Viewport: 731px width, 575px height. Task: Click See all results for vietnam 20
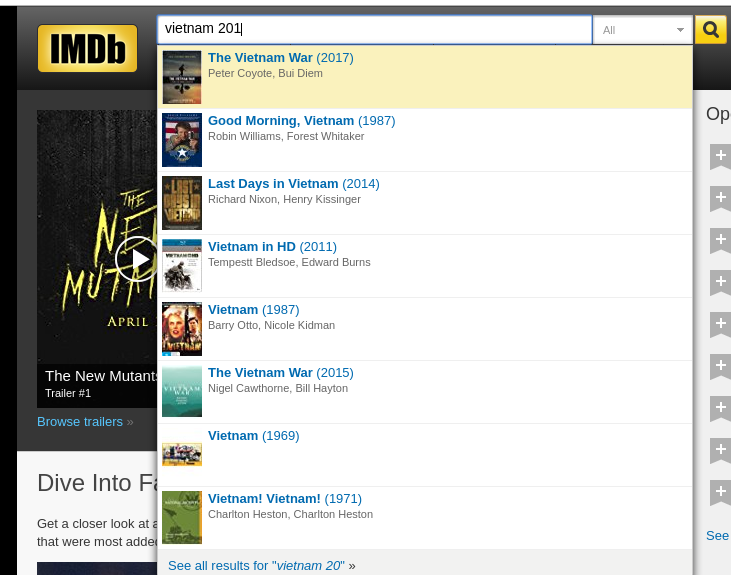(262, 565)
